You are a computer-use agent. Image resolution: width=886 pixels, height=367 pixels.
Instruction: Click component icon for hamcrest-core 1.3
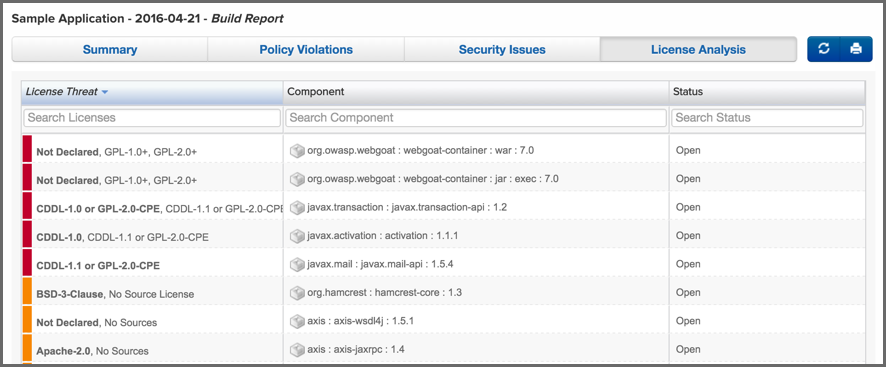(x=297, y=292)
